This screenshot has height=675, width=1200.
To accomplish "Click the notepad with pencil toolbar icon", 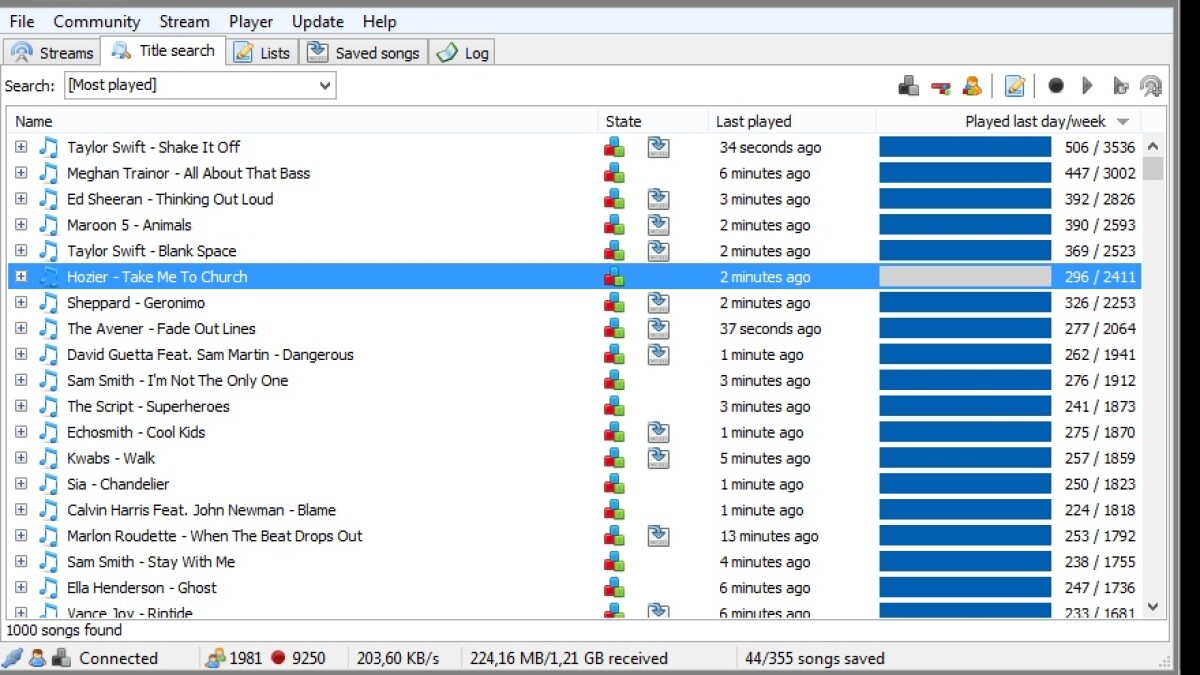I will pyautogui.click(x=1015, y=86).
